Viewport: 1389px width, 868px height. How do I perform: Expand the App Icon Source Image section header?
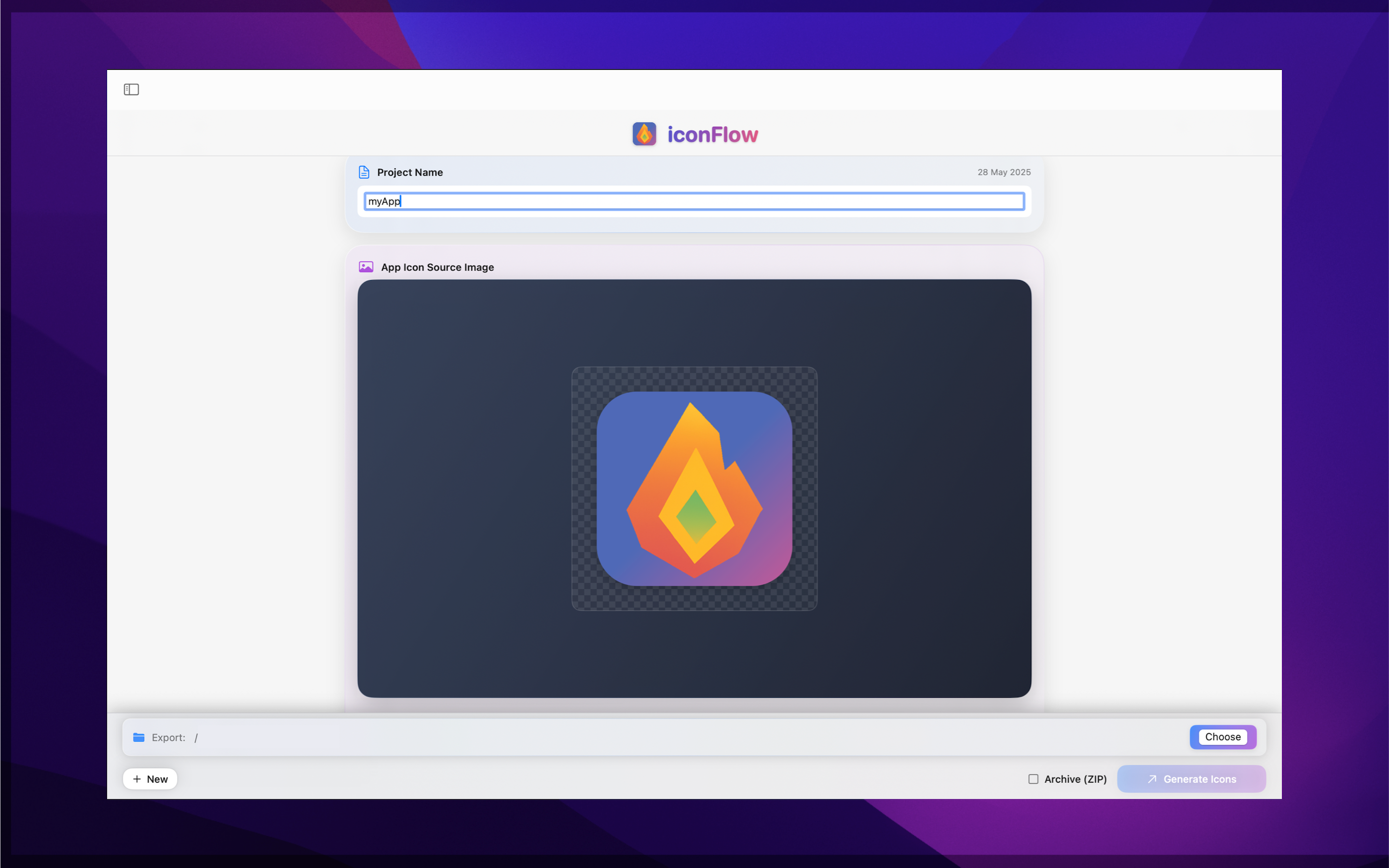pos(438,266)
